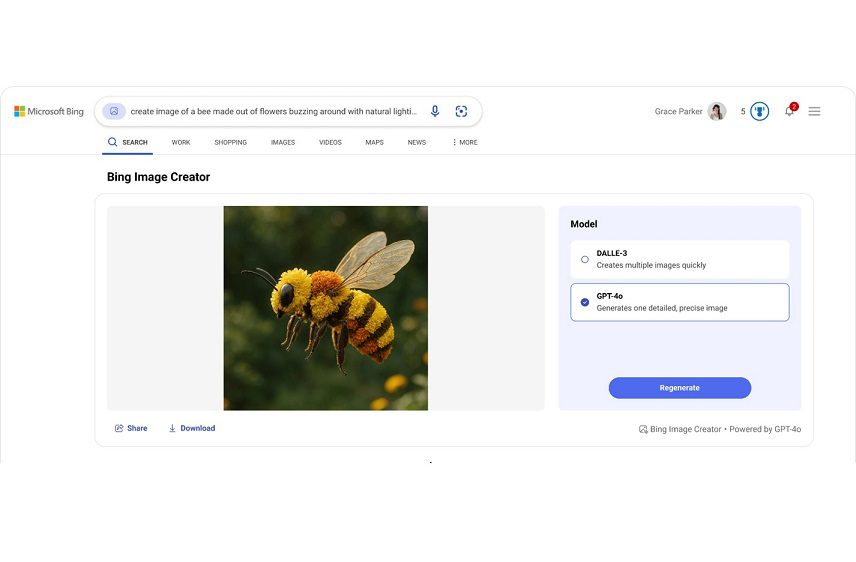Go to the Videos tab
This screenshot has width=856, height=562.
(330, 143)
